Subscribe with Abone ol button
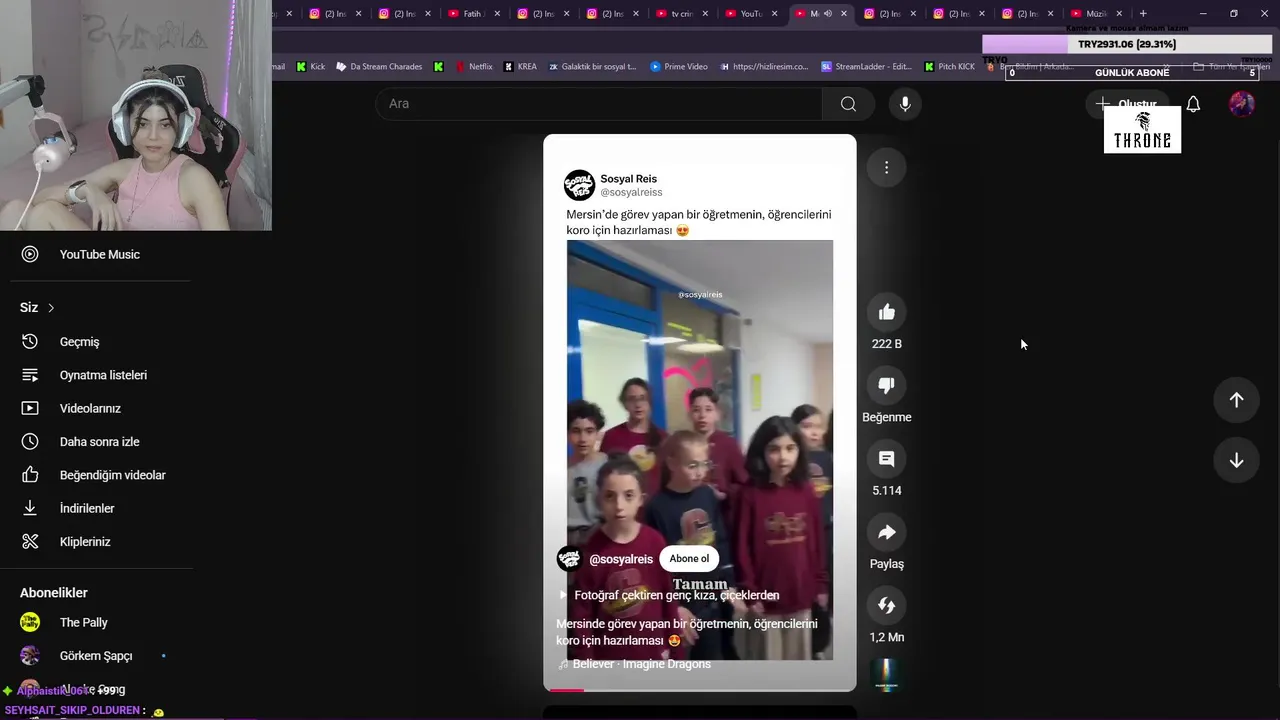This screenshot has height=720, width=1280. click(x=689, y=559)
